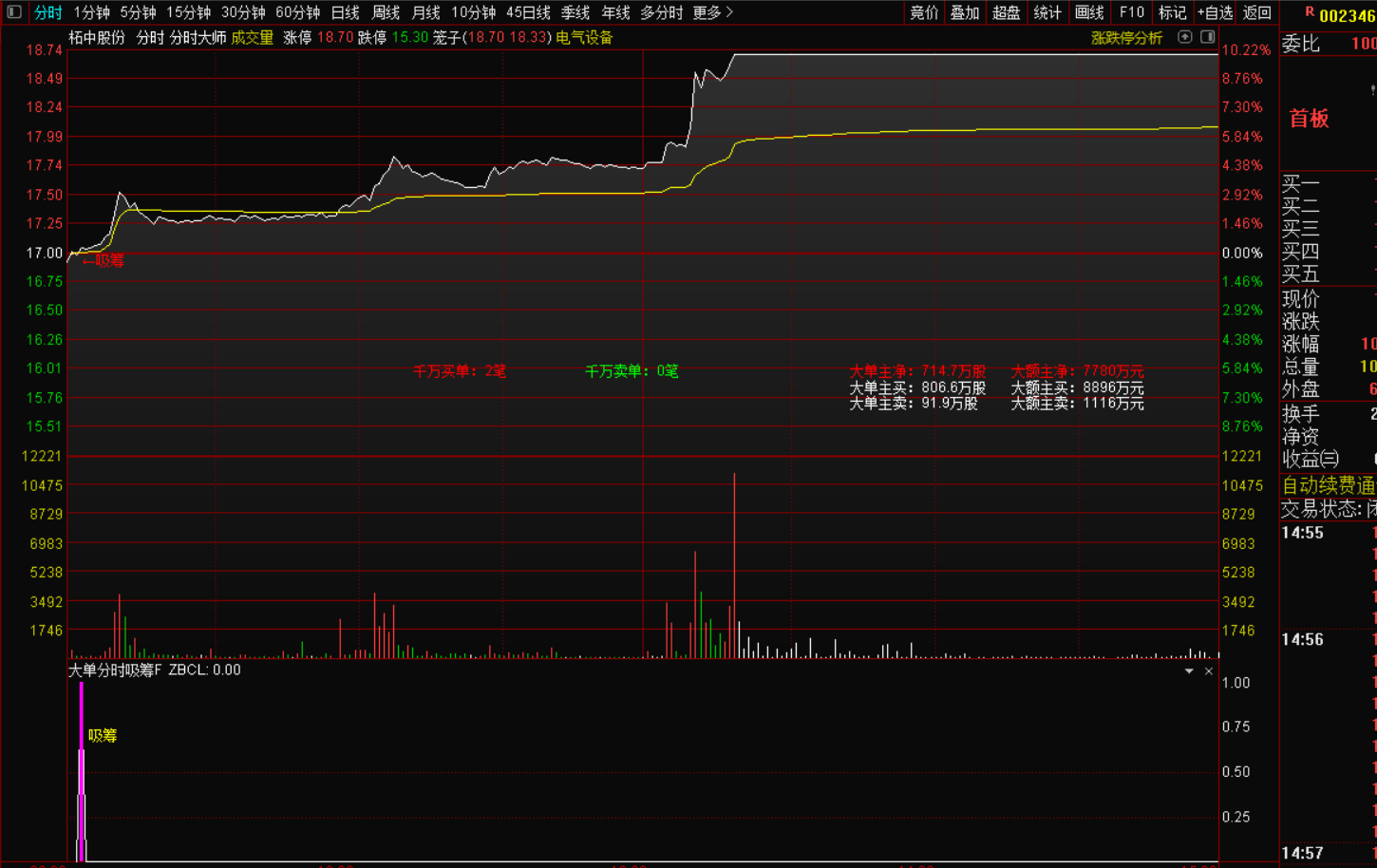The height and width of the screenshot is (868, 1377).
Task: Expand the 更多 periods menu
Action: click(712, 12)
